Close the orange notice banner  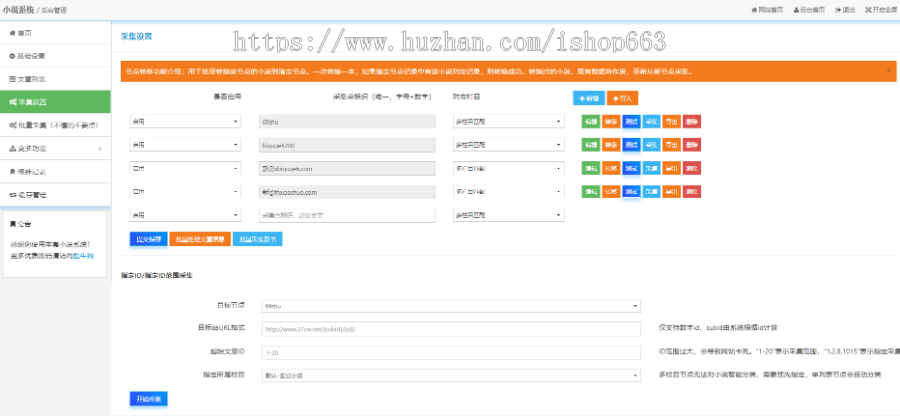888,71
